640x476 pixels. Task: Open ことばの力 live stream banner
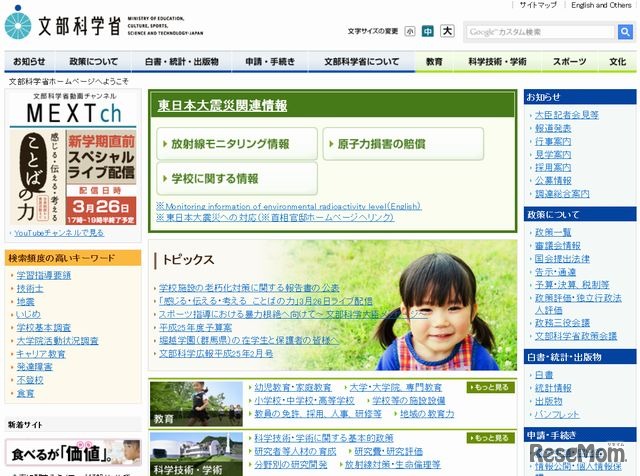click(x=73, y=177)
